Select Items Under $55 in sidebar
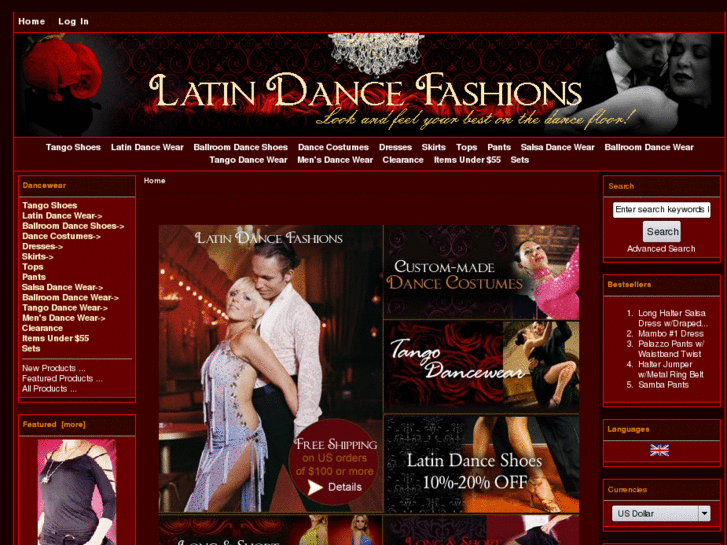This screenshot has height=545, width=727. point(55,338)
